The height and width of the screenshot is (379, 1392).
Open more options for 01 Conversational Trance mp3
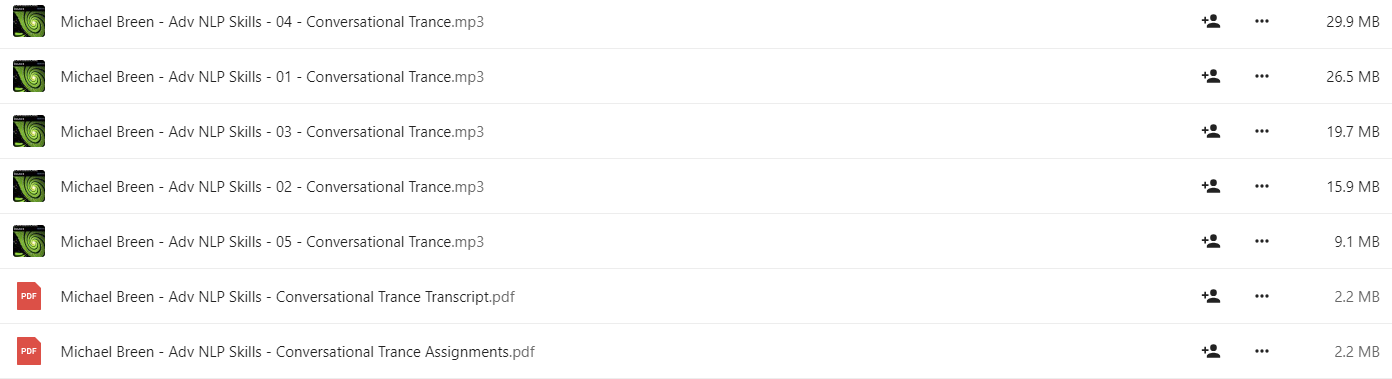1262,76
